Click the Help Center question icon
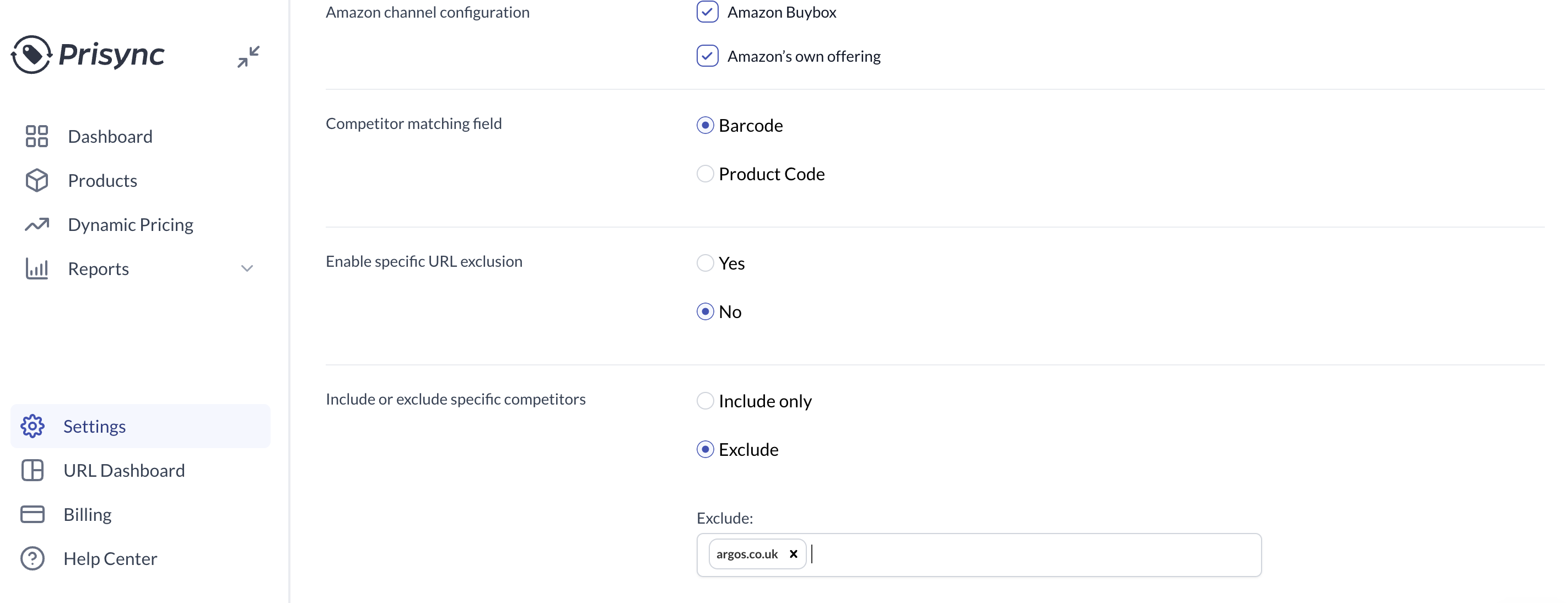Screen dimensions: 1568x603 [x=33, y=558]
